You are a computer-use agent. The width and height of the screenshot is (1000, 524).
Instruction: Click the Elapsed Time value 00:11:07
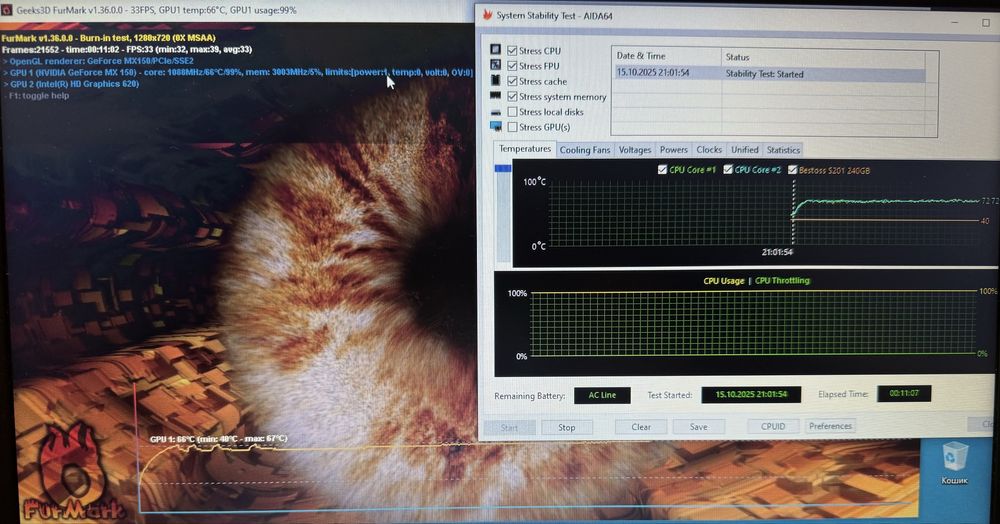904,393
